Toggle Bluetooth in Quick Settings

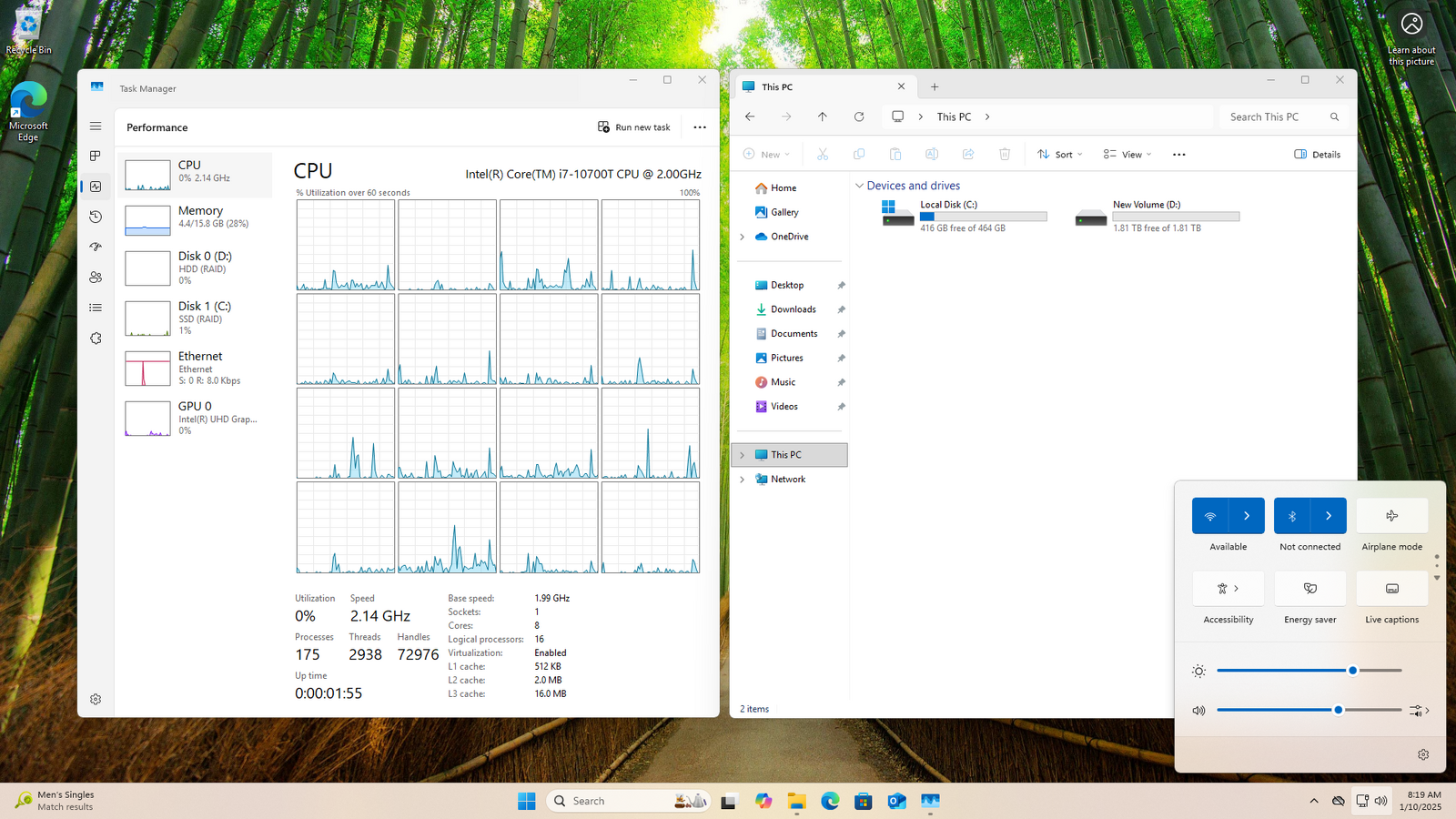1292,516
